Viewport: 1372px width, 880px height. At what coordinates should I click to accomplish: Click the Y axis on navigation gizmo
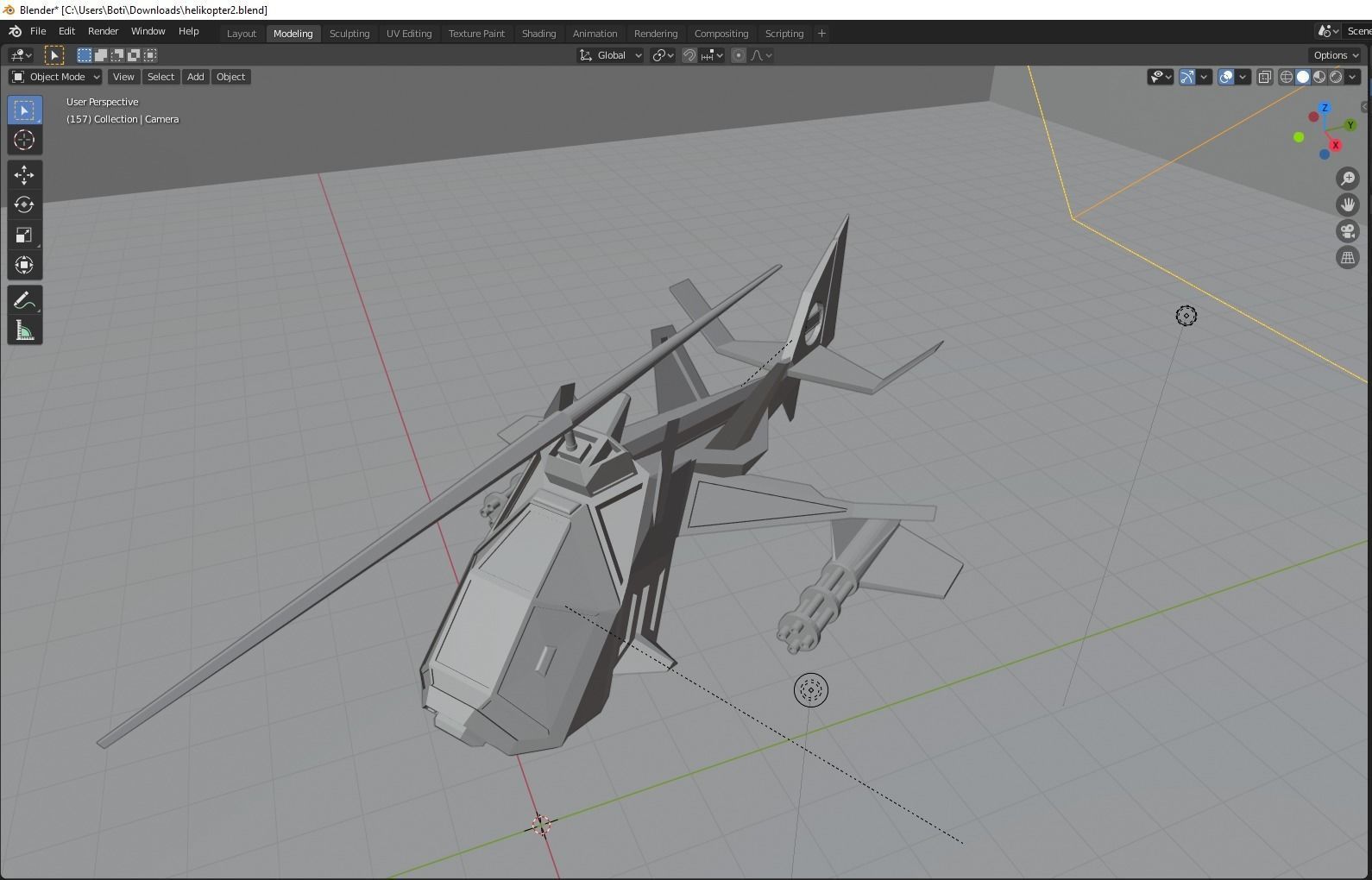click(x=1350, y=126)
